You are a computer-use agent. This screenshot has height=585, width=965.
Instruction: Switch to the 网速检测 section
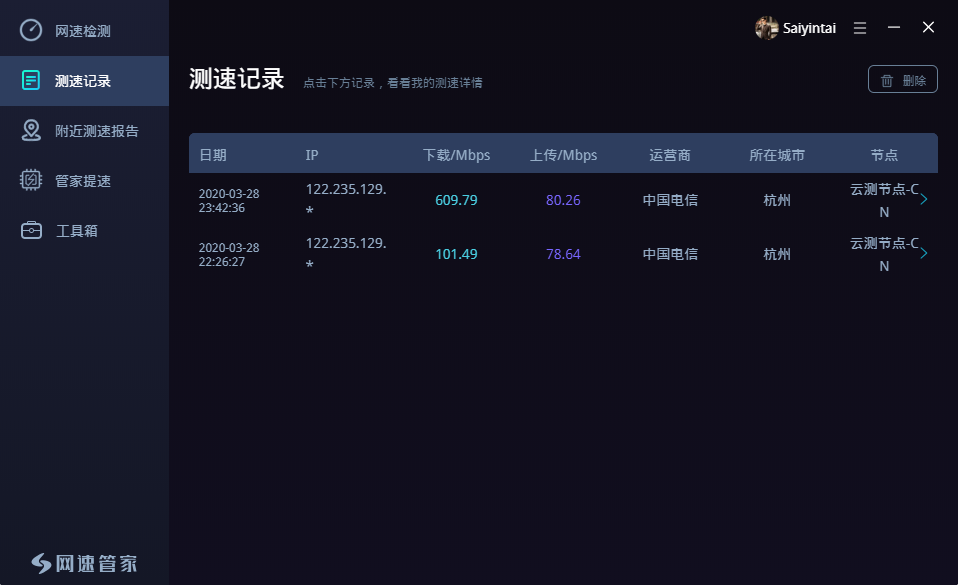(x=85, y=30)
